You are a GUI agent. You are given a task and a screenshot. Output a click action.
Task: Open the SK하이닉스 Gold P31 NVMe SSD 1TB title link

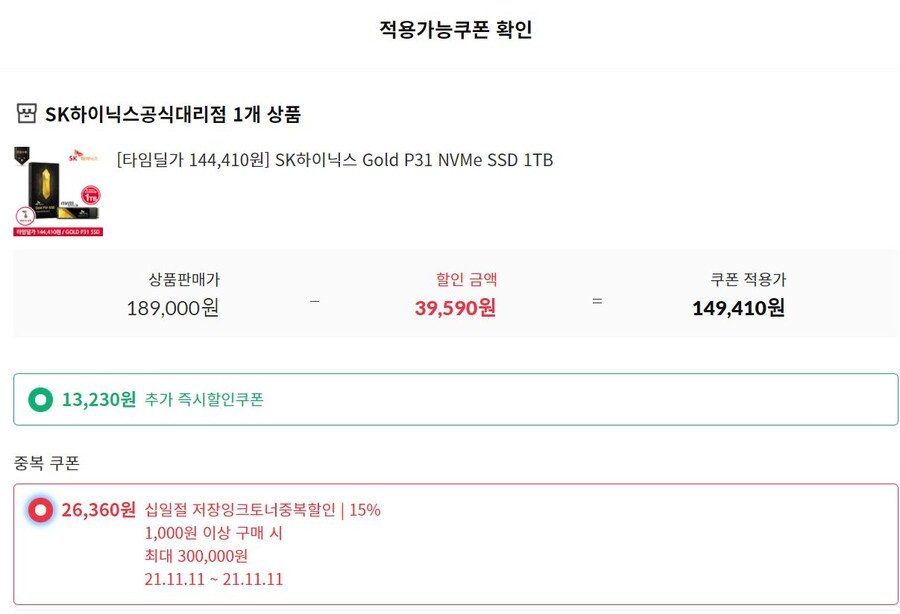335,160
